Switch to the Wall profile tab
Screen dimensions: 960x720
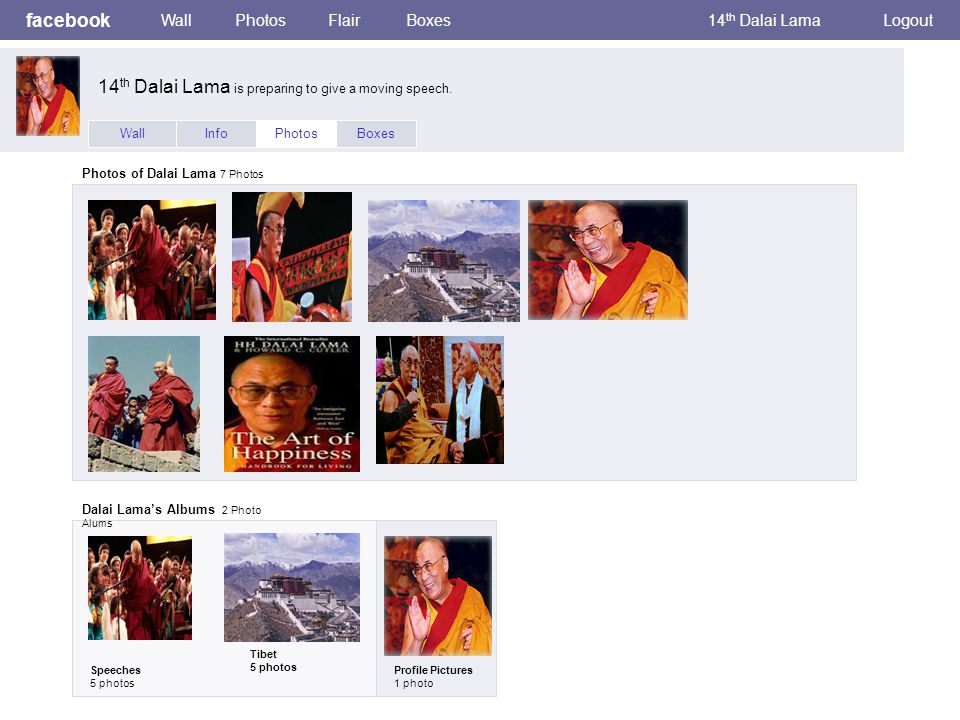(132, 133)
